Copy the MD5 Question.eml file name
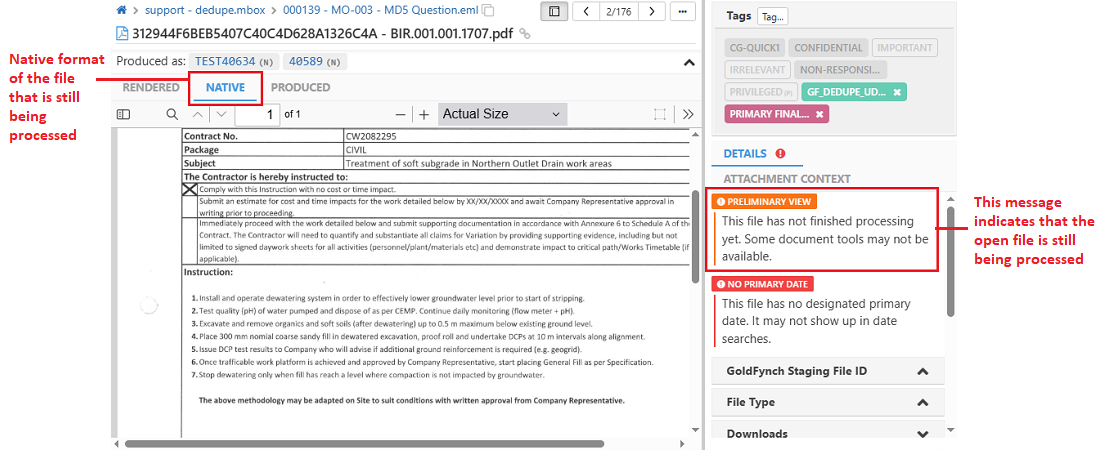This screenshot has width=1102, height=455. pyautogui.click(x=490, y=11)
